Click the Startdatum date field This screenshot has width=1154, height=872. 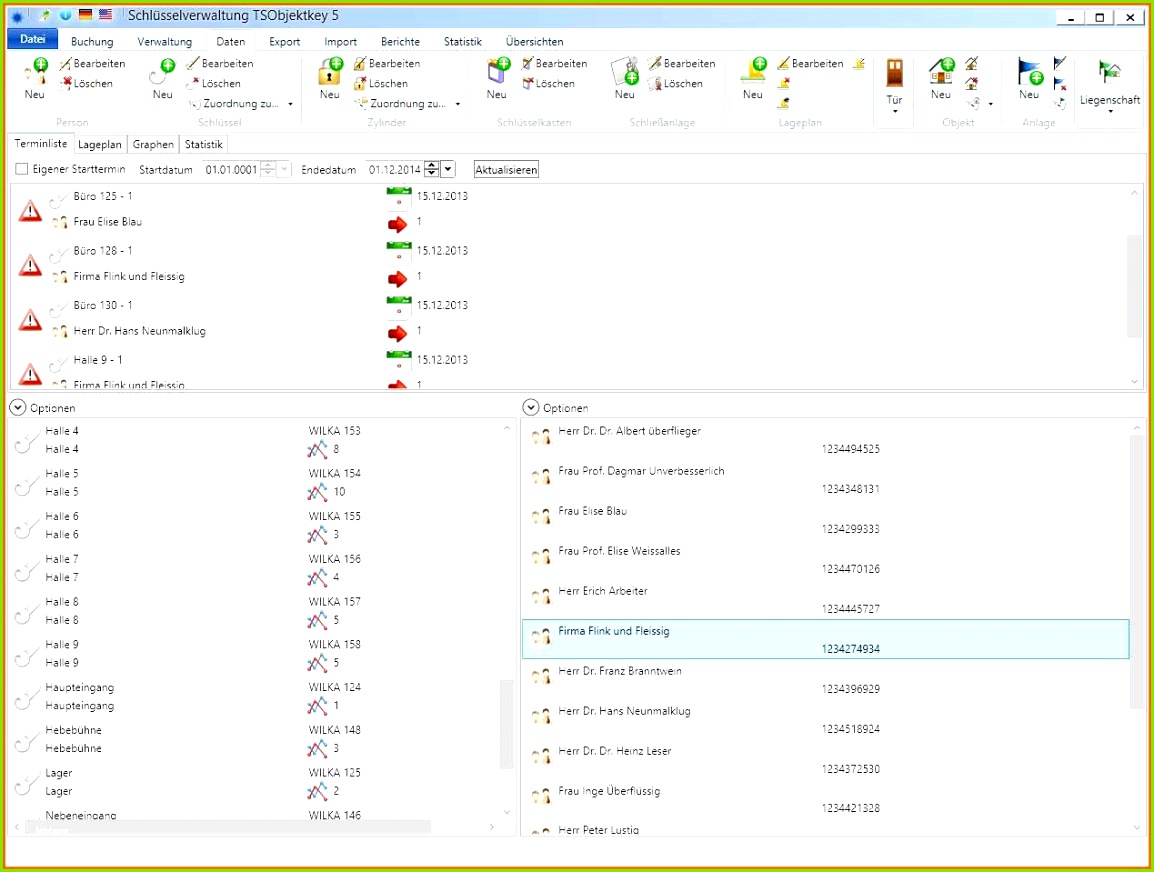pyautogui.click(x=231, y=170)
